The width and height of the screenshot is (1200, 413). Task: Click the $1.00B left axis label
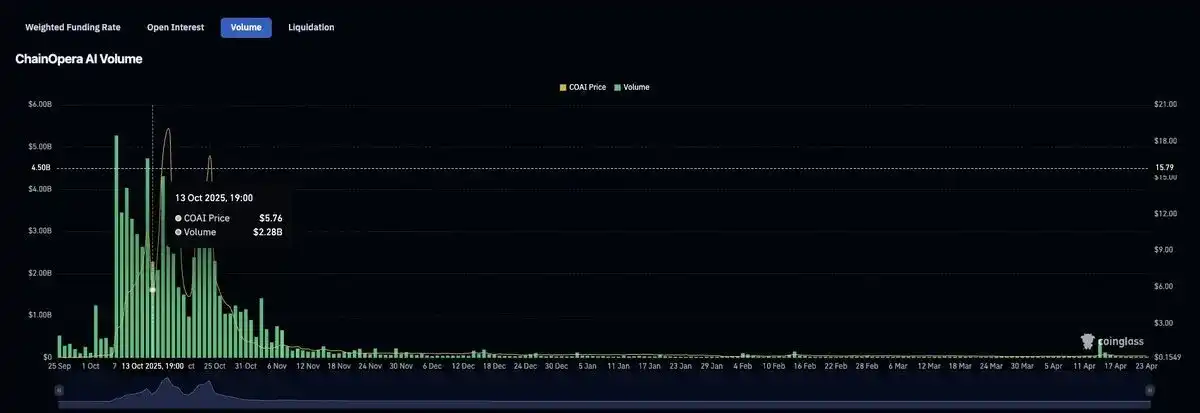point(39,315)
